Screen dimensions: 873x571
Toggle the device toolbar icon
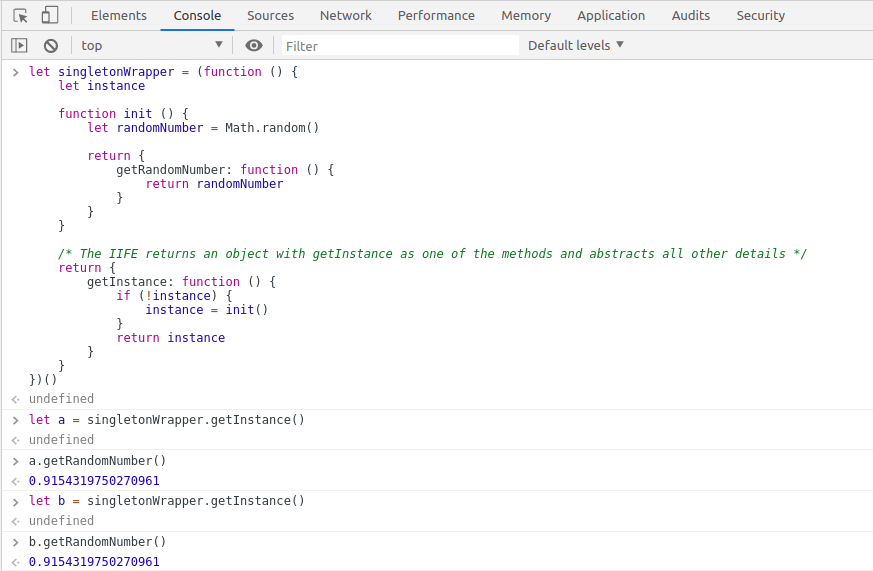50,15
